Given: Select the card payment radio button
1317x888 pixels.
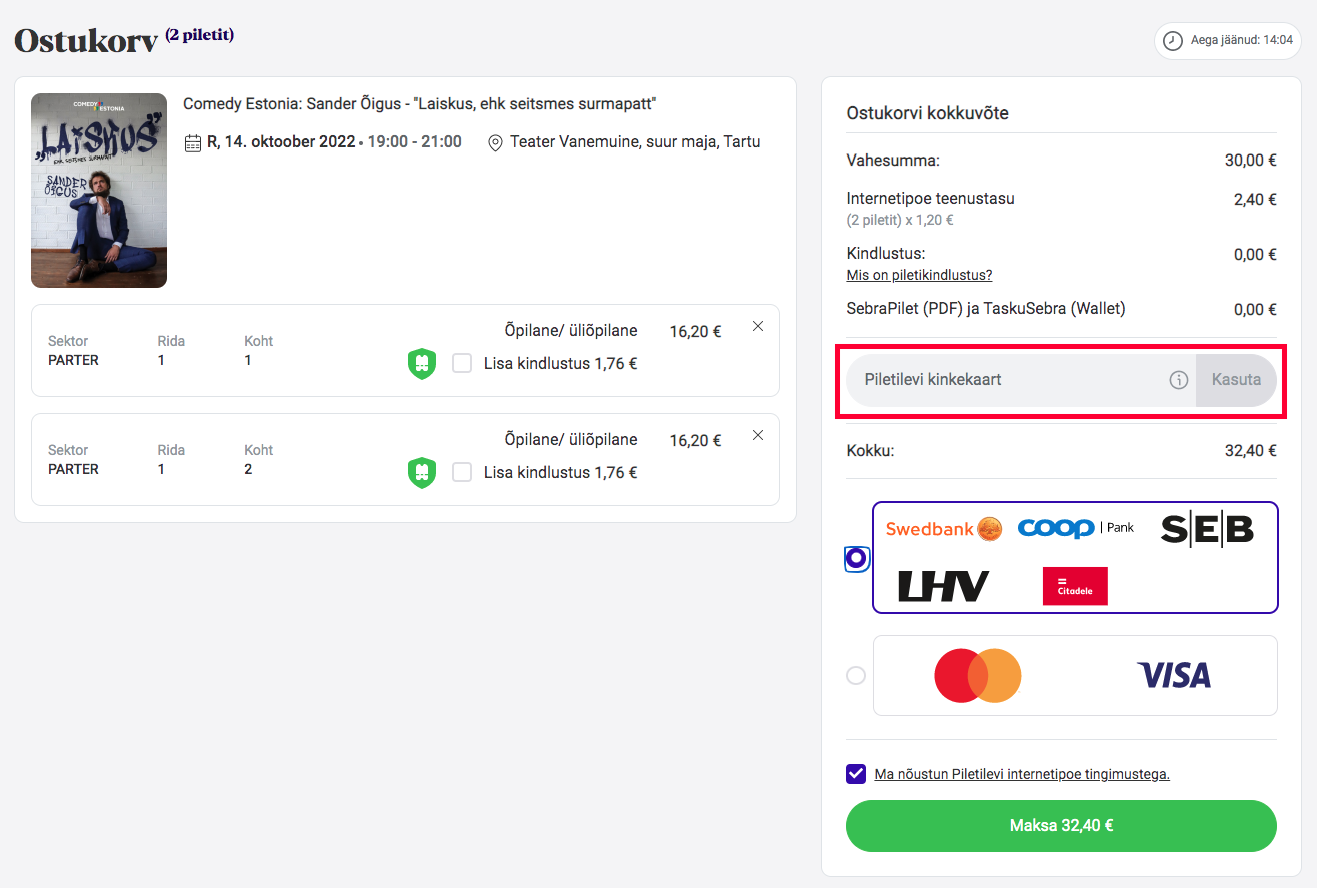Looking at the screenshot, I should point(856,676).
